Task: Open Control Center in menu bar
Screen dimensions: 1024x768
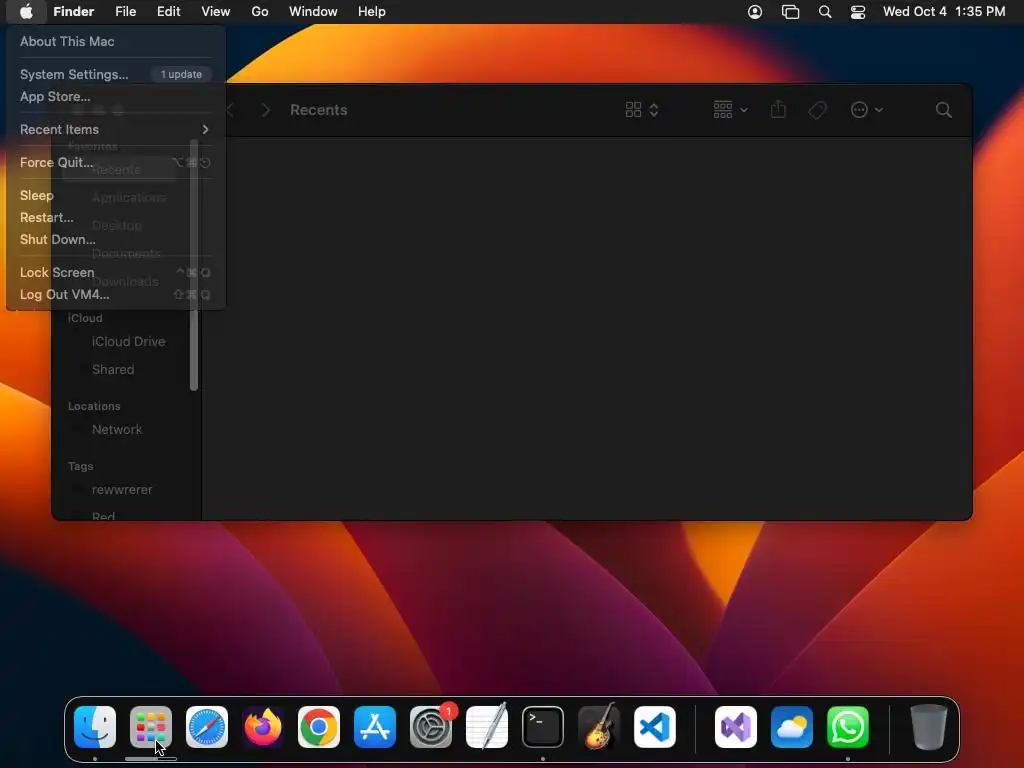Action: pos(857,12)
